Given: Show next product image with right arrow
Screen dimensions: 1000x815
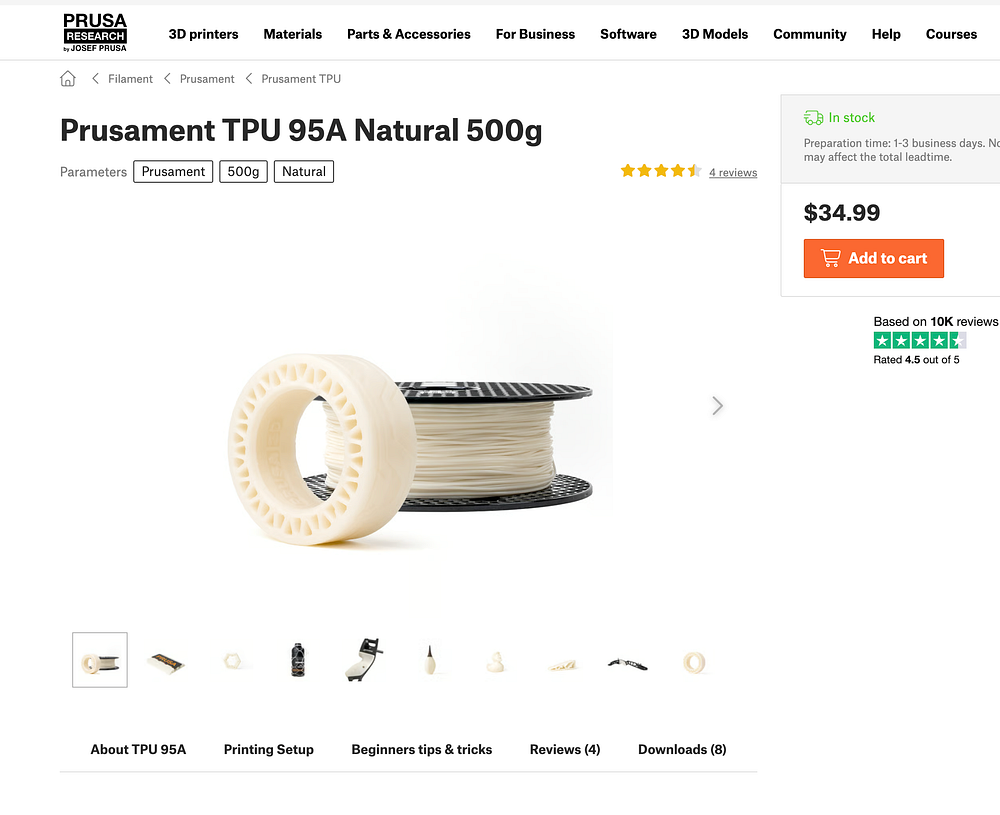Looking at the screenshot, I should click(717, 406).
